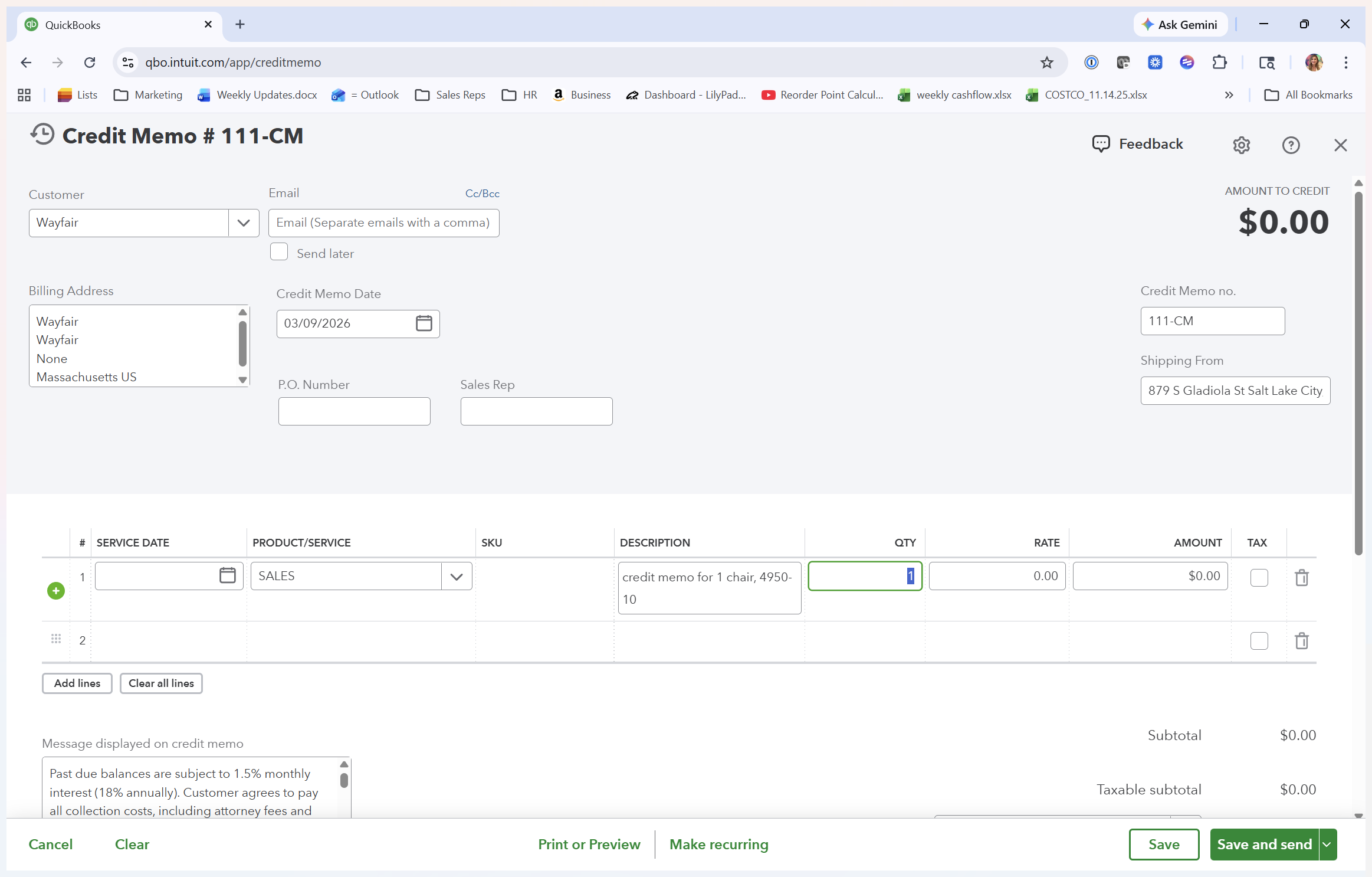Delete line 2 with trash icon
Image resolution: width=1372 pixels, height=877 pixels.
coord(1301,641)
